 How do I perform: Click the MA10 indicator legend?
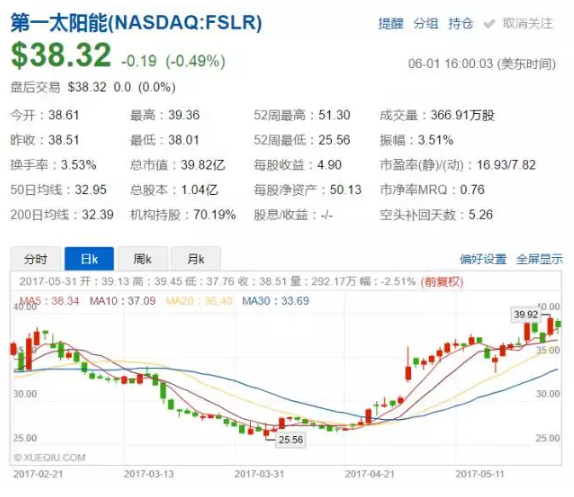coord(123,301)
